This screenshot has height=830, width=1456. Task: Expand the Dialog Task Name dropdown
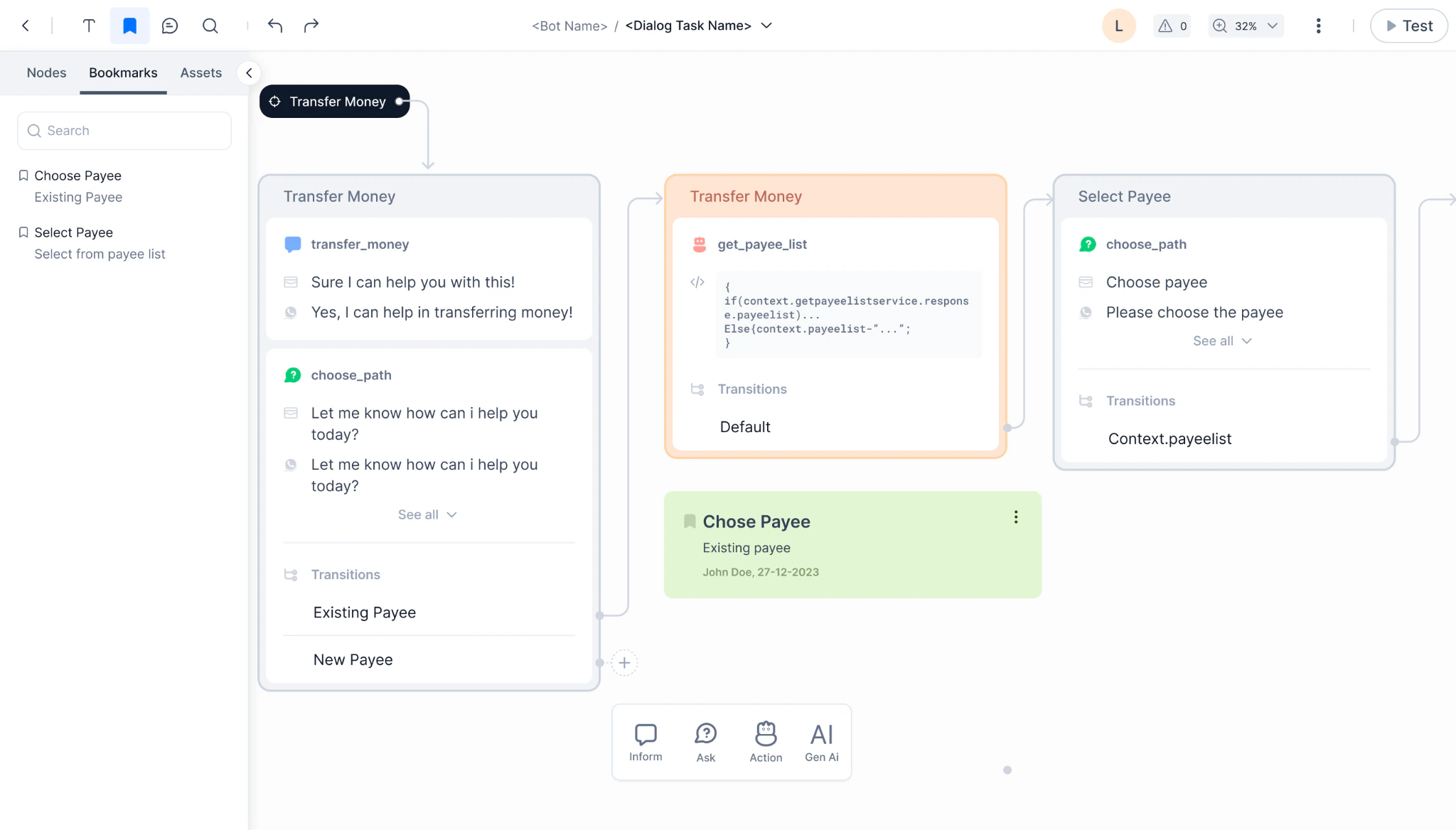(766, 26)
